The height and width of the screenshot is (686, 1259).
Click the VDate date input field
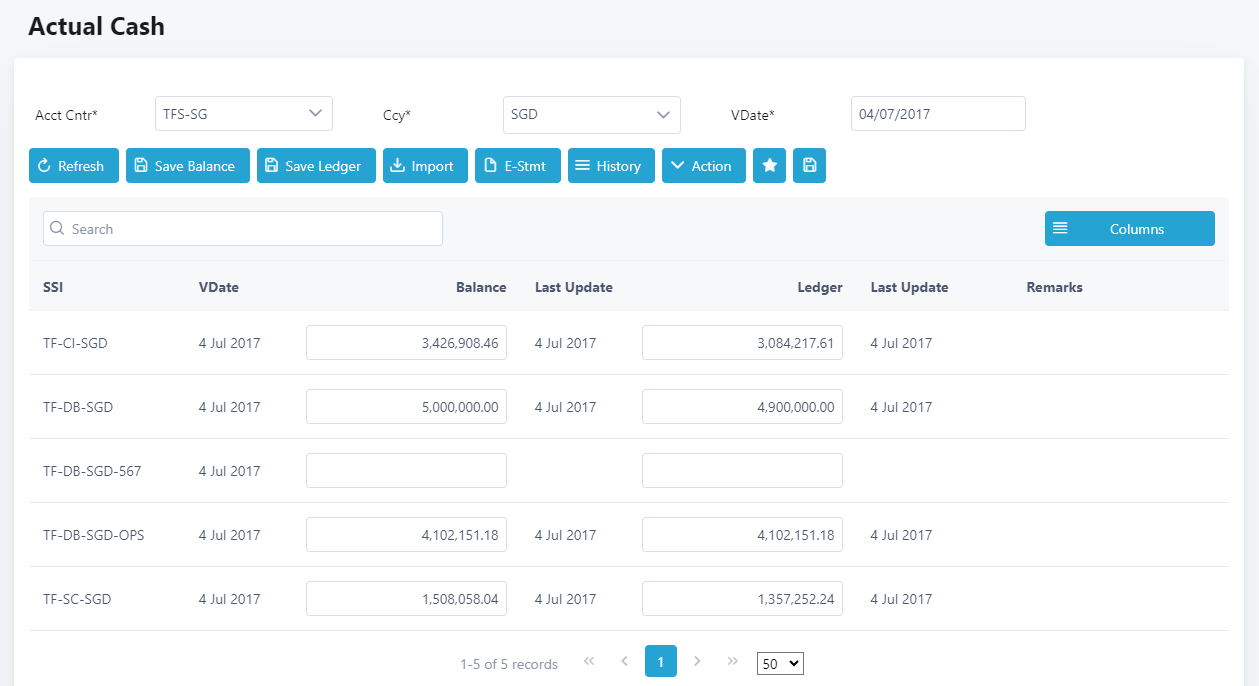coord(937,114)
